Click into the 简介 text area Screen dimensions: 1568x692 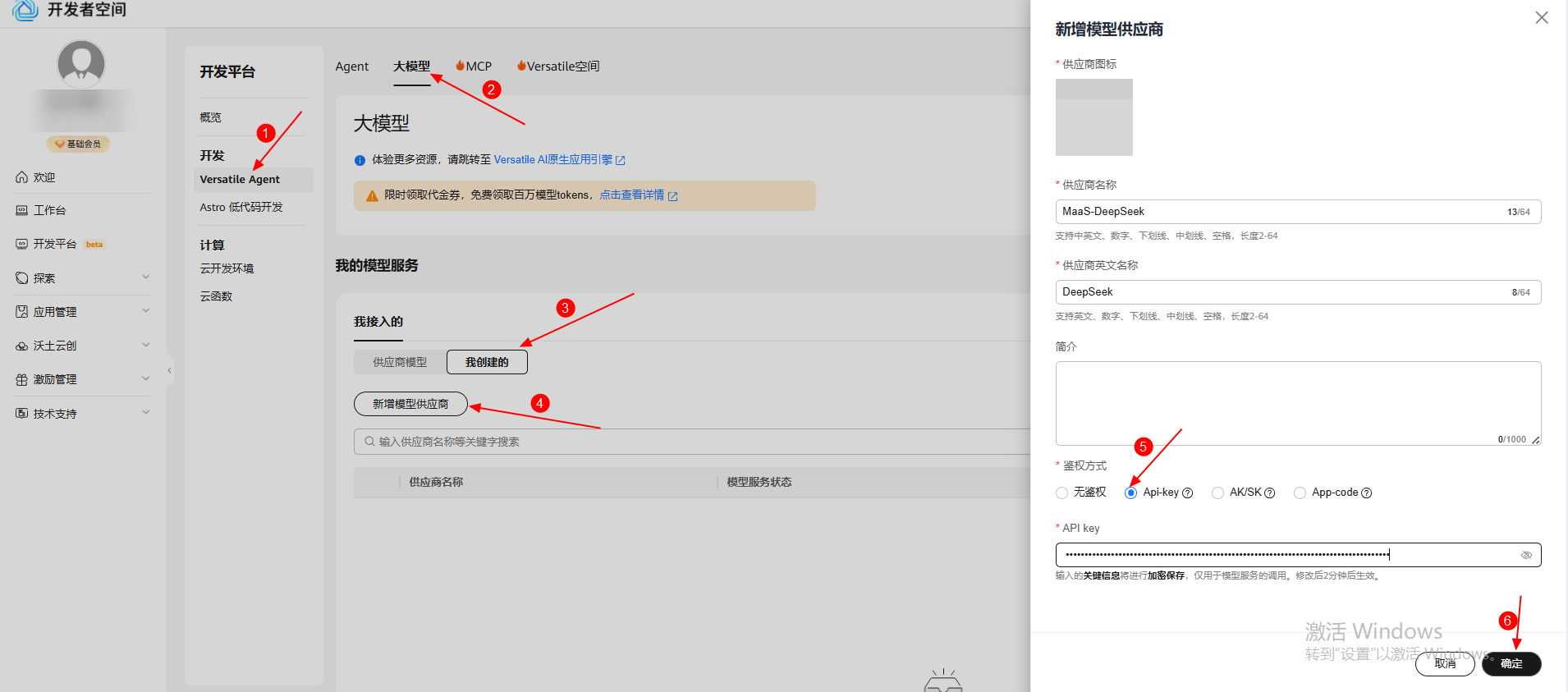[x=1298, y=403]
